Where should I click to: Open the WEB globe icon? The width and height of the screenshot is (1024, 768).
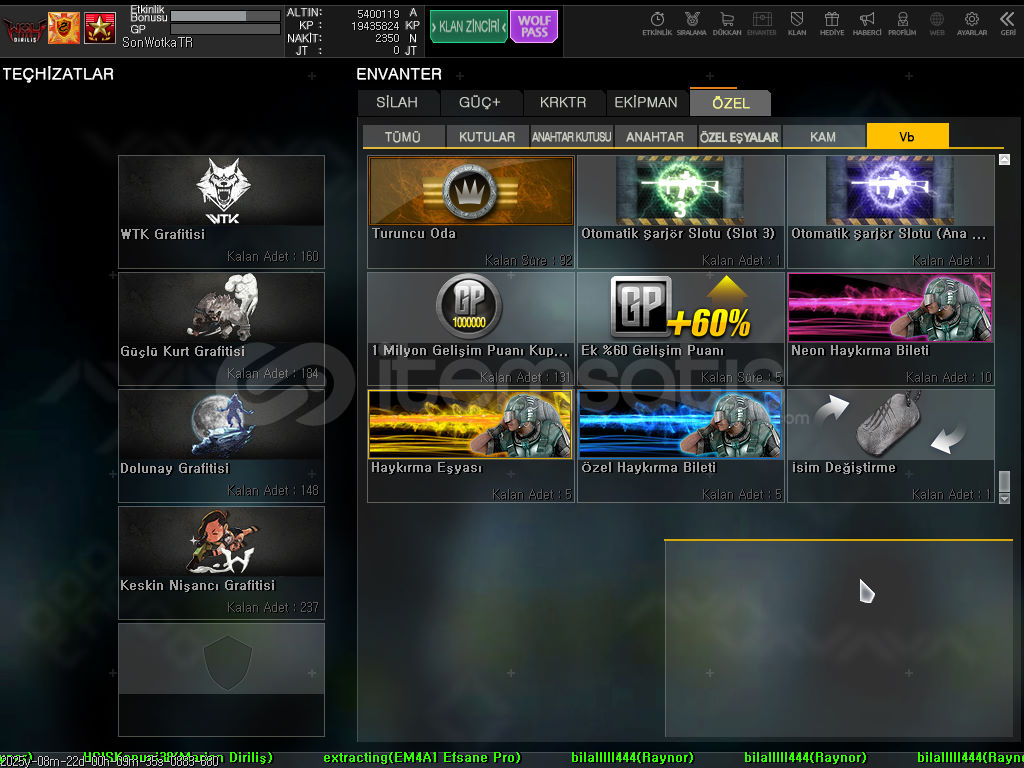pyautogui.click(x=936, y=24)
